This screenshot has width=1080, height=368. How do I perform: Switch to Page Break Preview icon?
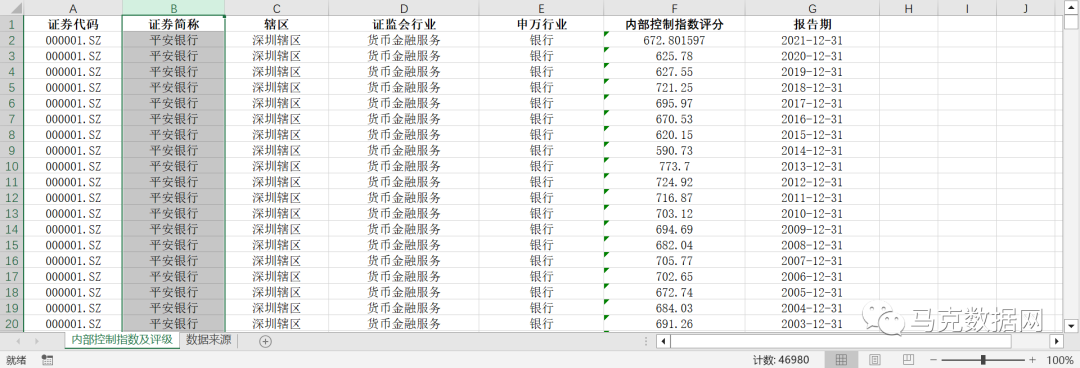(x=908, y=360)
